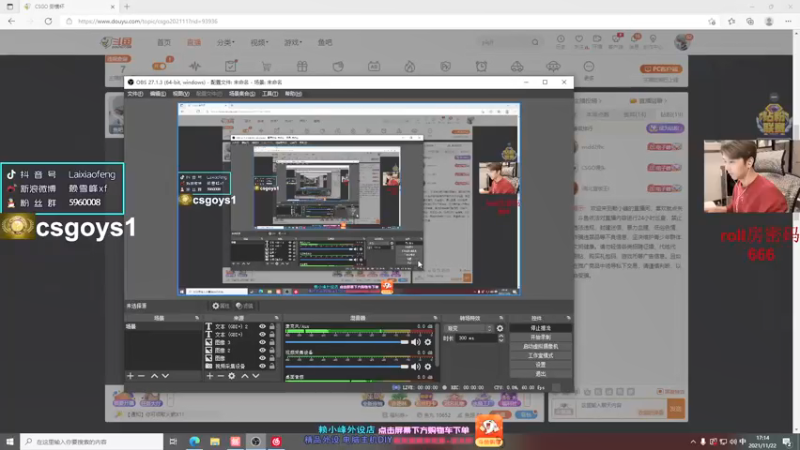This screenshot has width=800, height=450.
Task: Open the Douyu follow heart icon
Action: coord(579,39)
